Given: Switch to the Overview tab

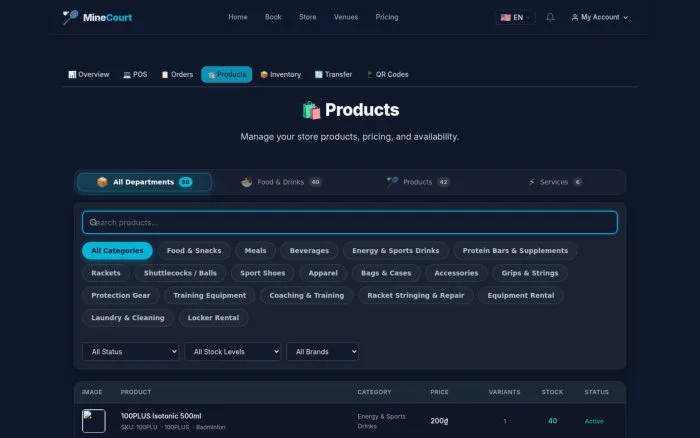Looking at the screenshot, I should point(88,75).
